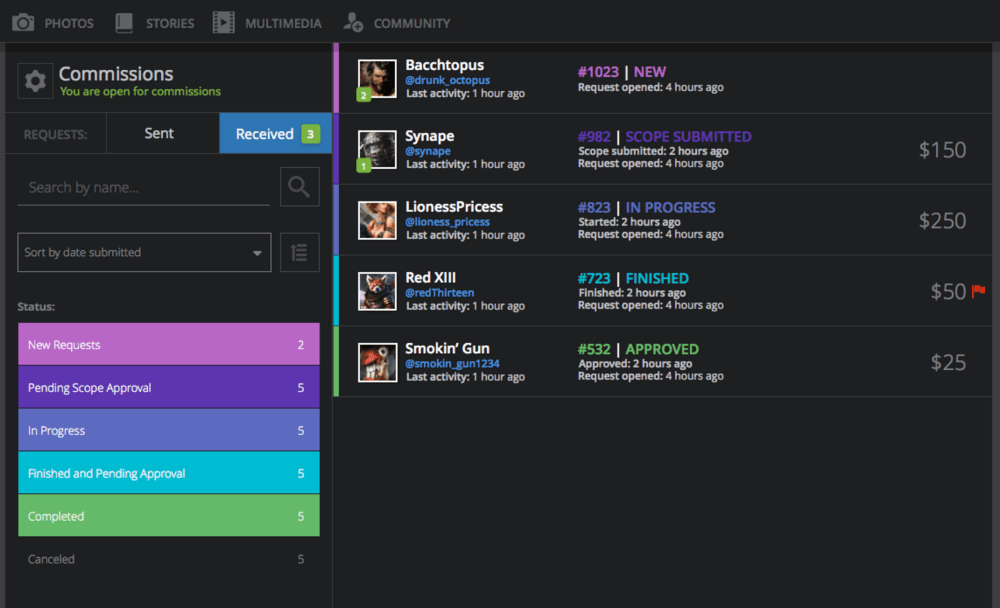Screen dimensions: 1000x608
Task: Expand the Canceled status section
Action: coord(168,559)
